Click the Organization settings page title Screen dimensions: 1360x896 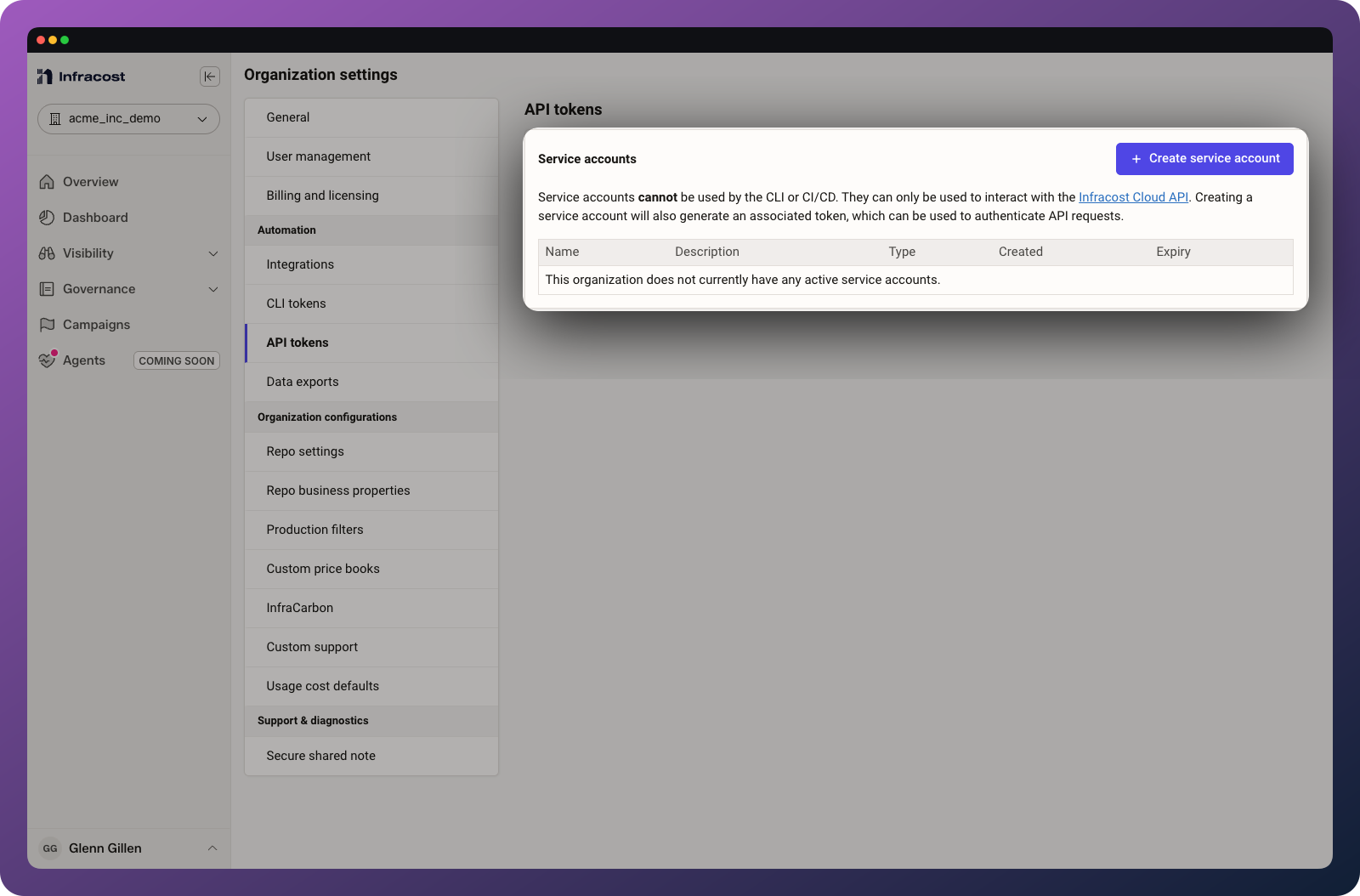[x=320, y=75]
